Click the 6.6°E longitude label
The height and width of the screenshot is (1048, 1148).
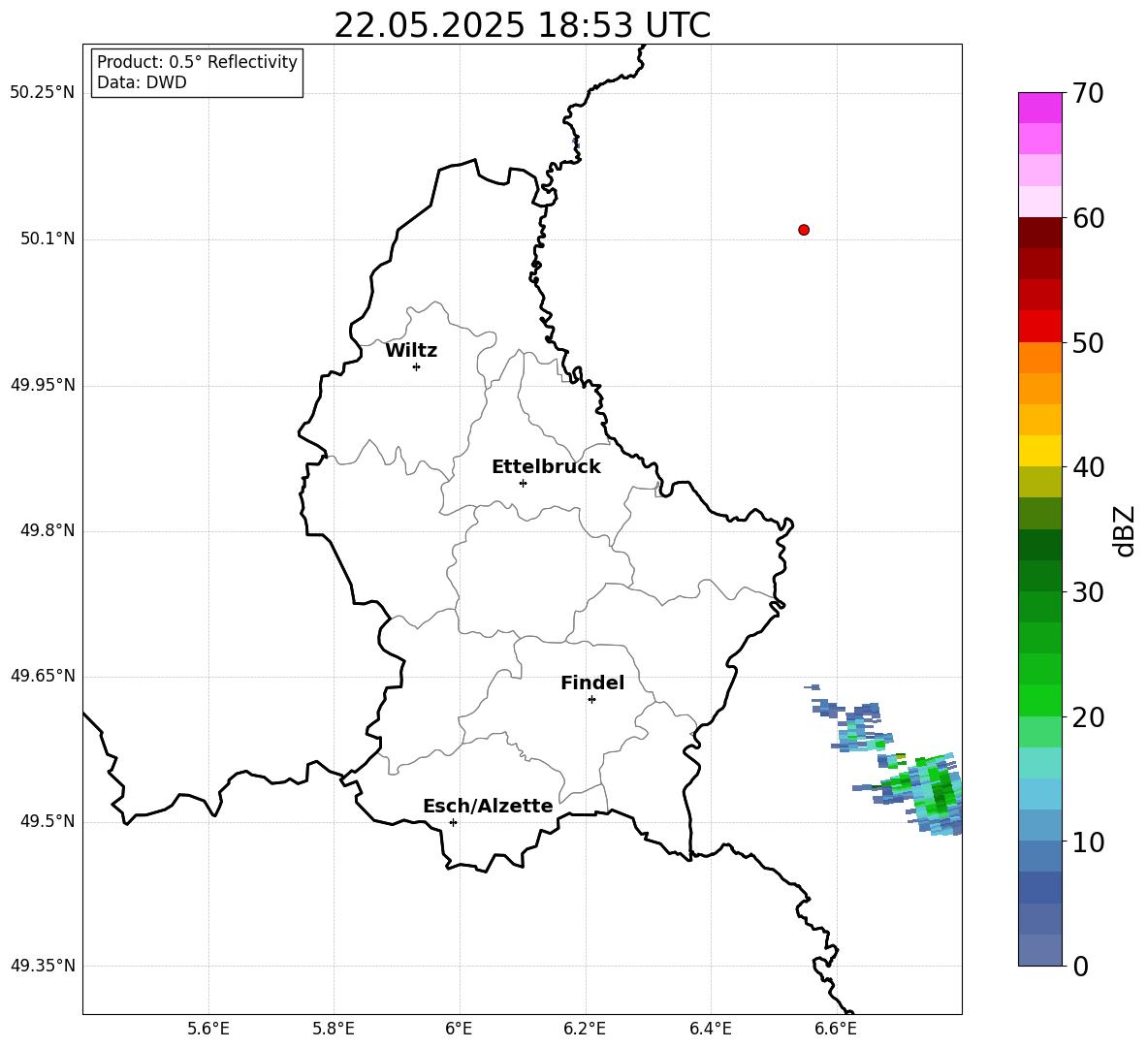836,1029
